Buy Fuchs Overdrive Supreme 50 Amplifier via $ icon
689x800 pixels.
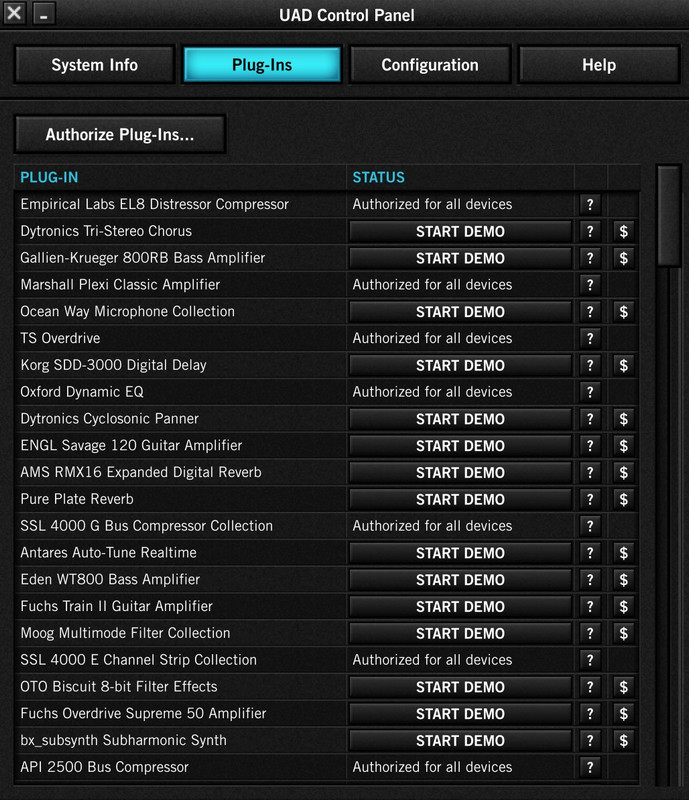tap(624, 714)
